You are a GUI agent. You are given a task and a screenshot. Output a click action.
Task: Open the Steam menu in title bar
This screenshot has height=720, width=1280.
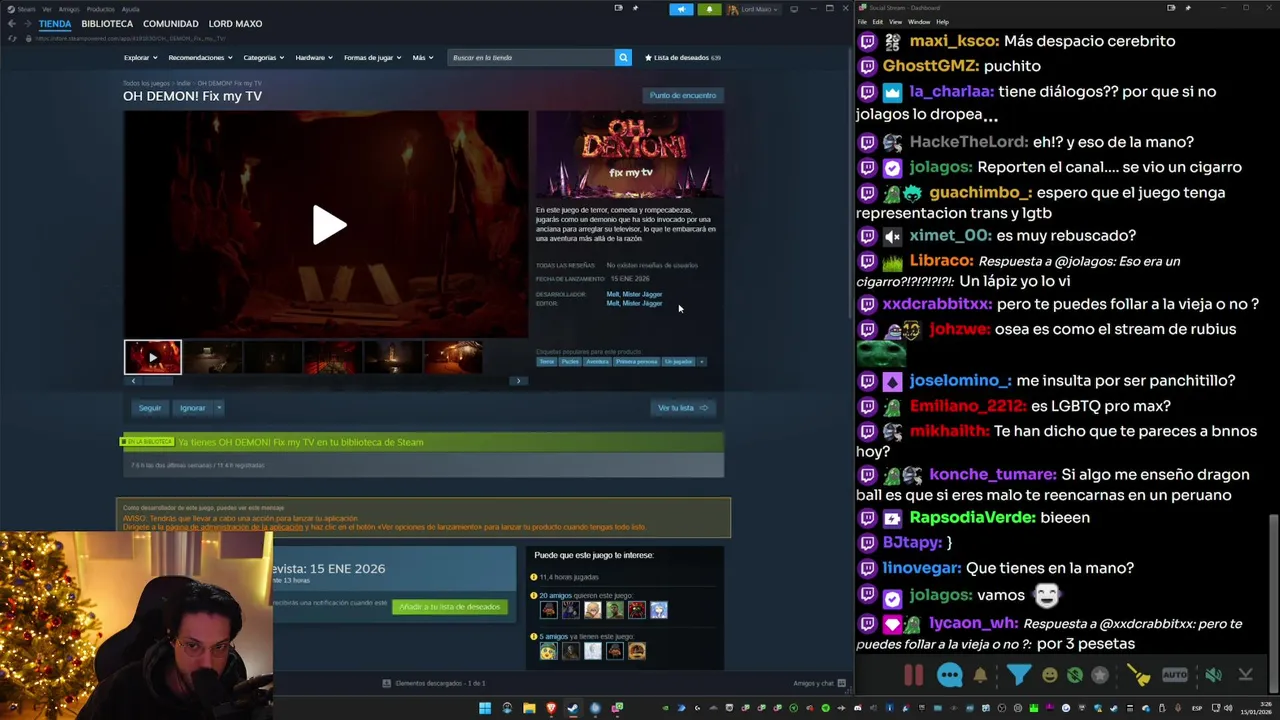26,9
